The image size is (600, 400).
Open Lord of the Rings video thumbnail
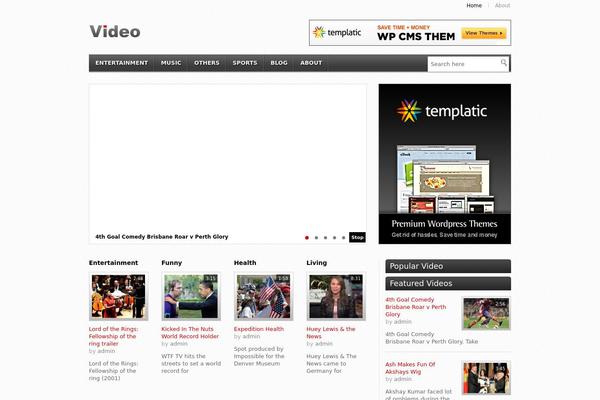pos(119,297)
